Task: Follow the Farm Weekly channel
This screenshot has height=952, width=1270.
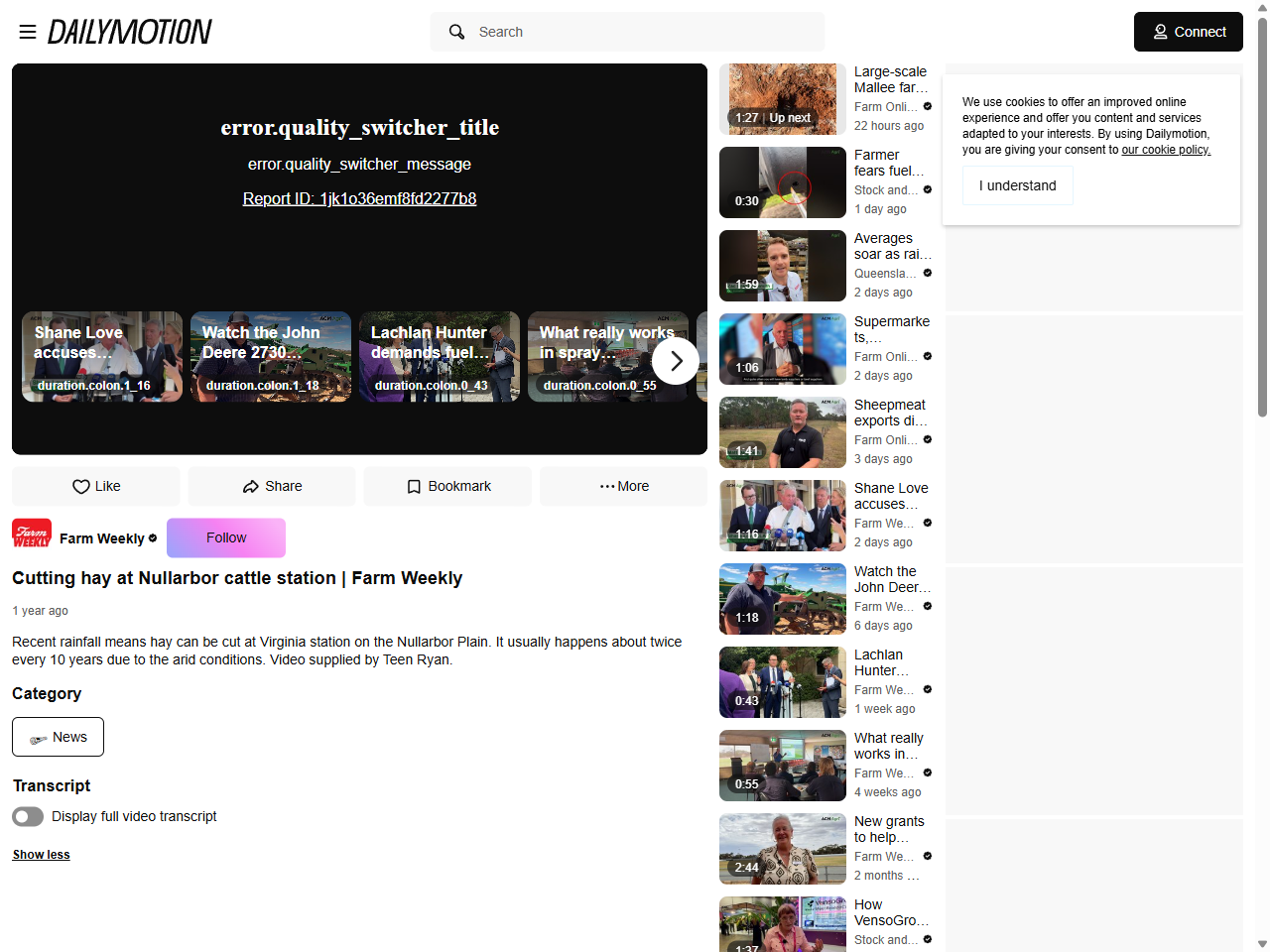Action: pyautogui.click(x=226, y=537)
